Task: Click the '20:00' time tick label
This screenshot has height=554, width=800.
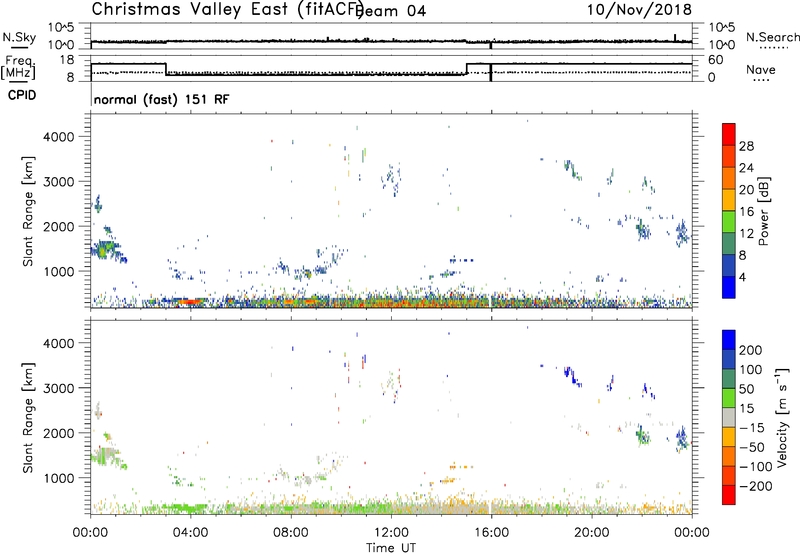Action: tap(591, 533)
